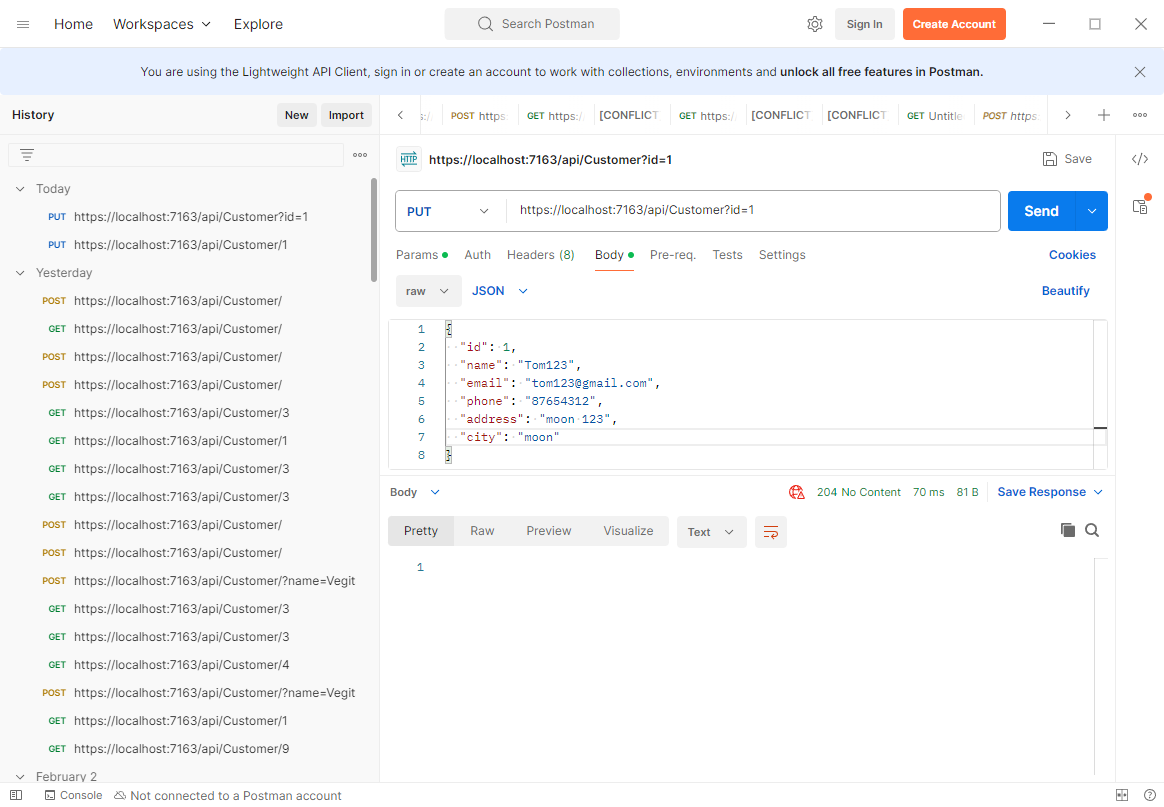Screen dimensions: 1164x807
Task: Open the PUT method dropdown
Action: click(x=449, y=211)
